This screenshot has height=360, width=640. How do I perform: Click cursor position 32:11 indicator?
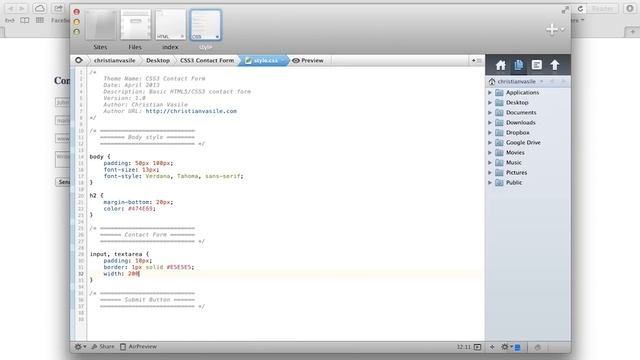pos(464,347)
